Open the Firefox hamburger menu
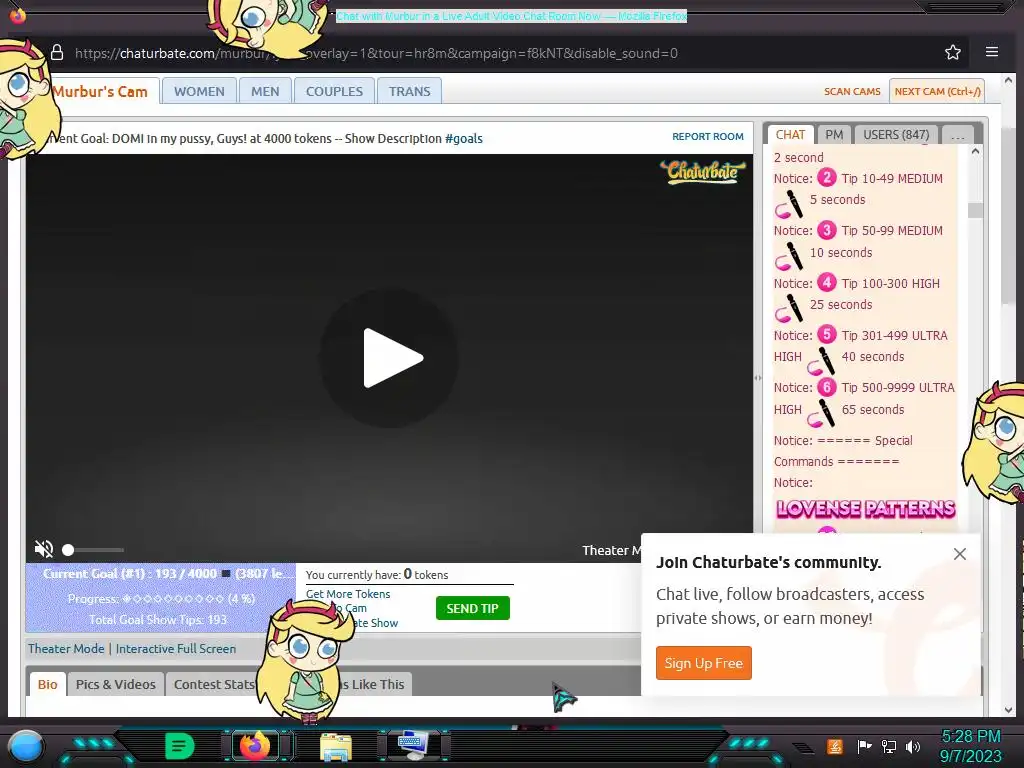Screen dimensions: 1024x768 [x=991, y=52]
